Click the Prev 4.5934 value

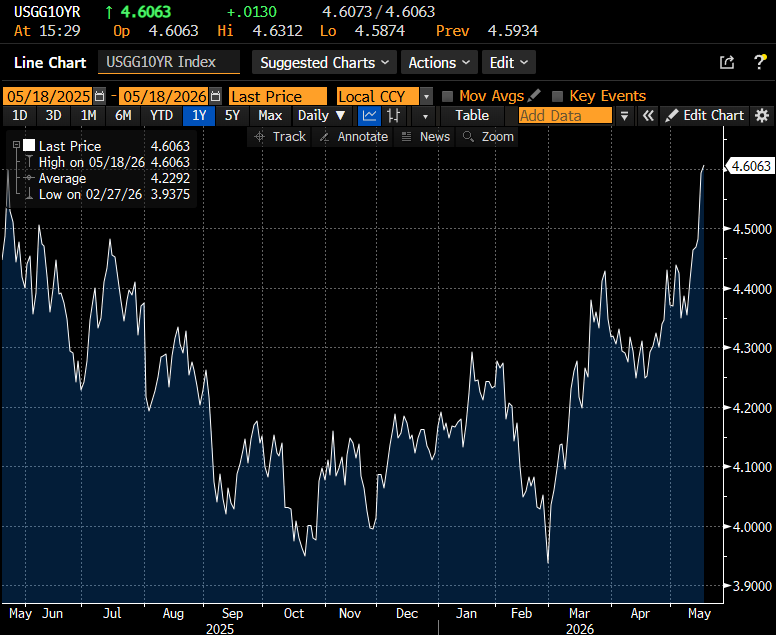pyautogui.click(x=513, y=31)
